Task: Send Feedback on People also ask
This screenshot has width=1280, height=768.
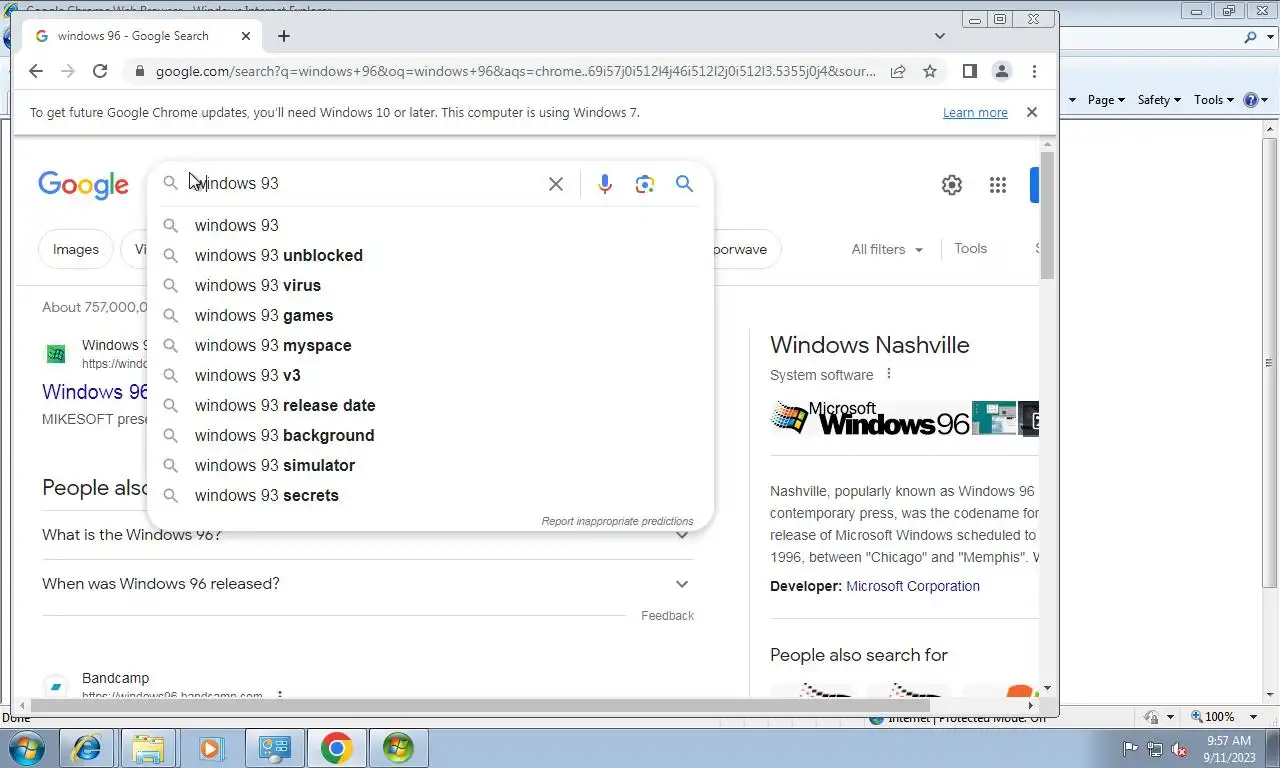Action: click(x=667, y=616)
